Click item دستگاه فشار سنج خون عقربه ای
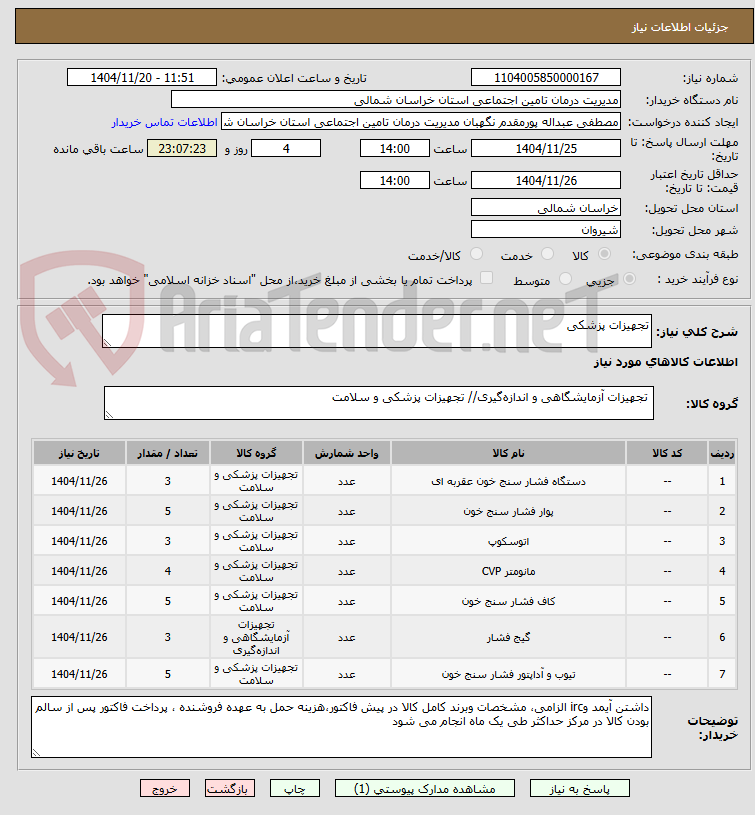The image size is (755, 815). point(508,481)
